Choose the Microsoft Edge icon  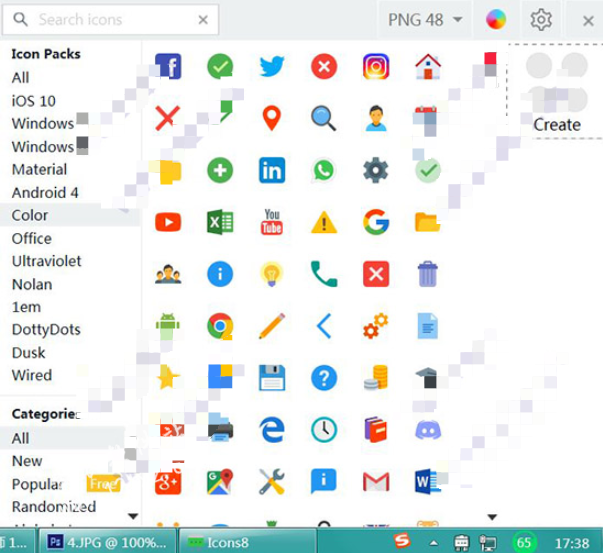[272, 430]
